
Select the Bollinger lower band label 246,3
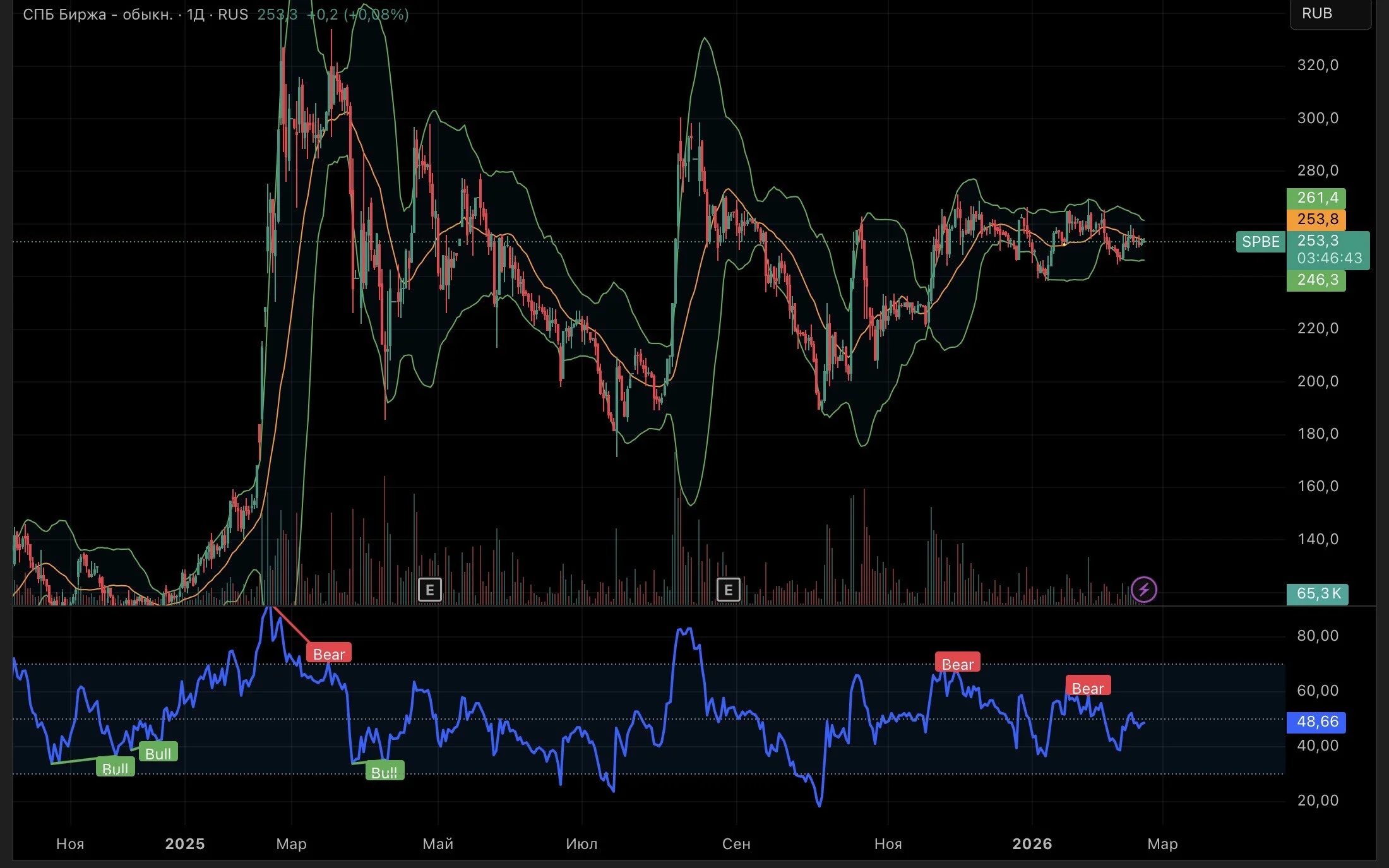pyautogui.click(x=1316, y=280)
